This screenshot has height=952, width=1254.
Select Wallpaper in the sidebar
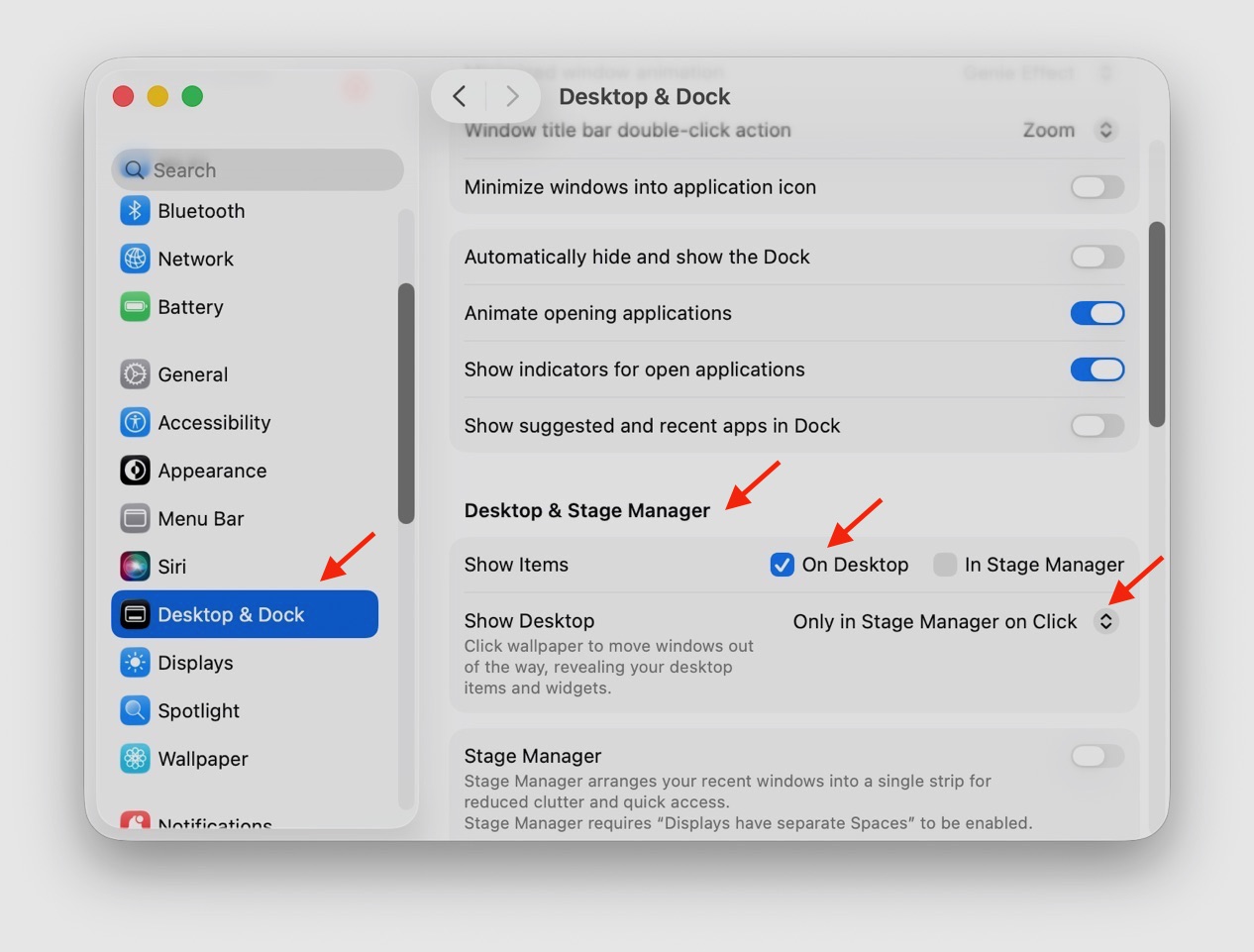[x=203, y=759]
